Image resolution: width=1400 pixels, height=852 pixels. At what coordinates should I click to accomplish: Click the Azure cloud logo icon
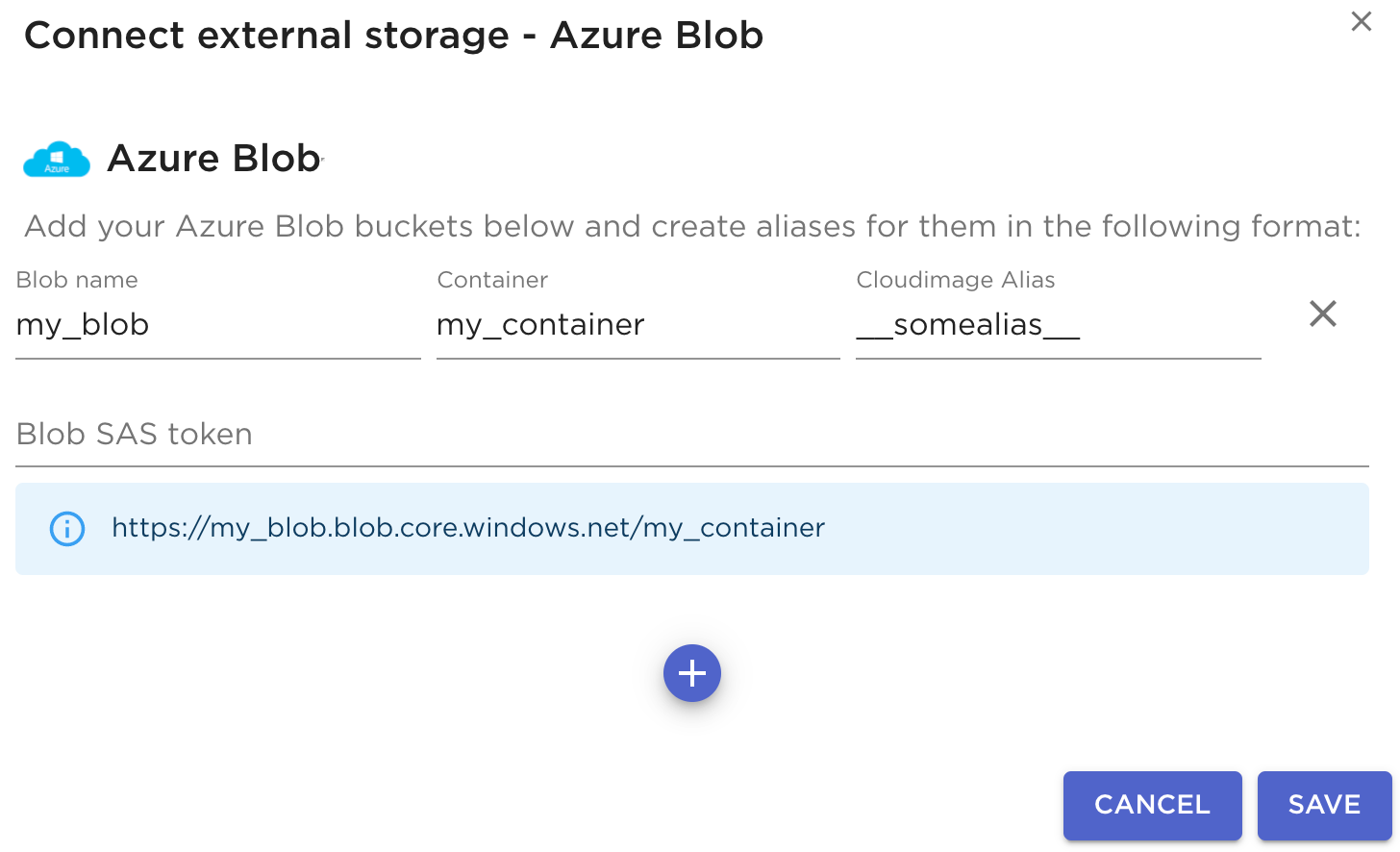tap(57, 160)
